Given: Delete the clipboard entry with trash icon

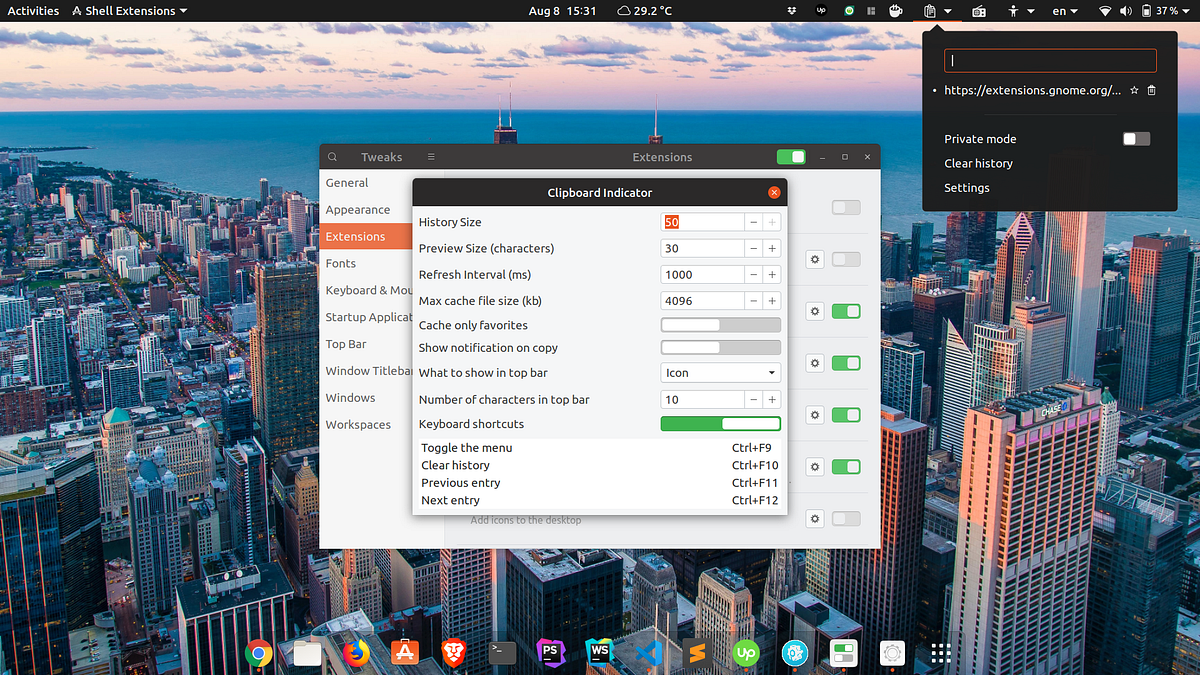Looking at the screenshot, I should pos(1152,89).
